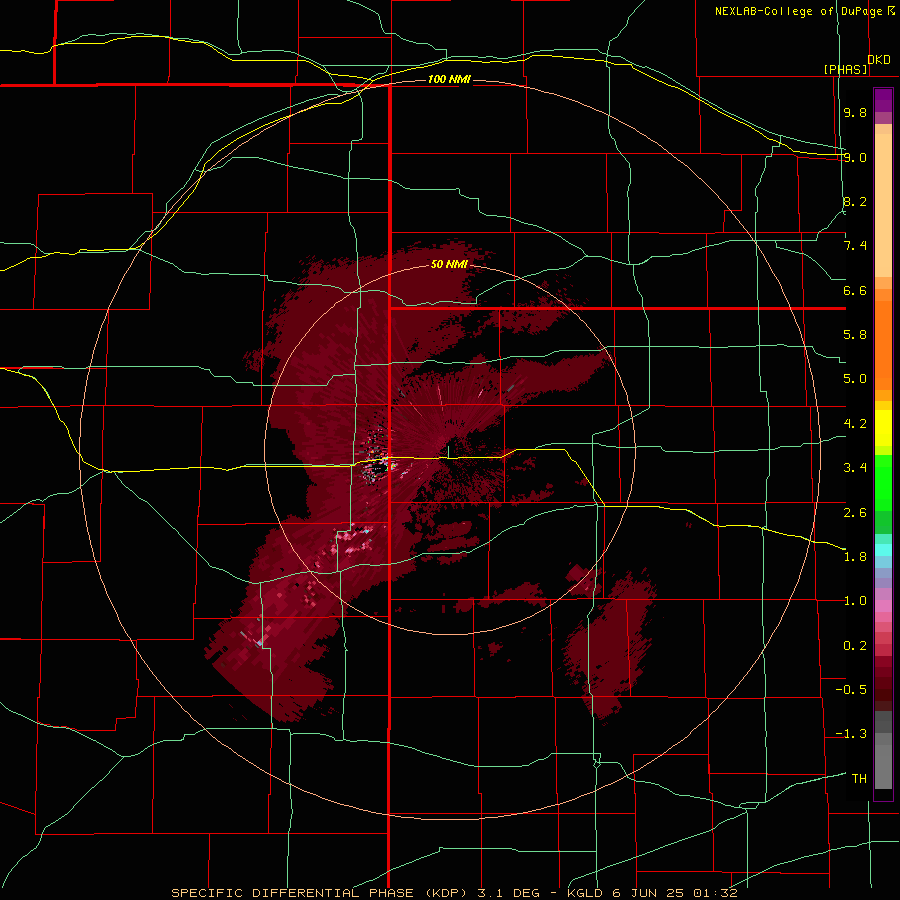Click the 9.0 scale value
The width and height of the screenshot is (900, 900).
coord(855,157)
